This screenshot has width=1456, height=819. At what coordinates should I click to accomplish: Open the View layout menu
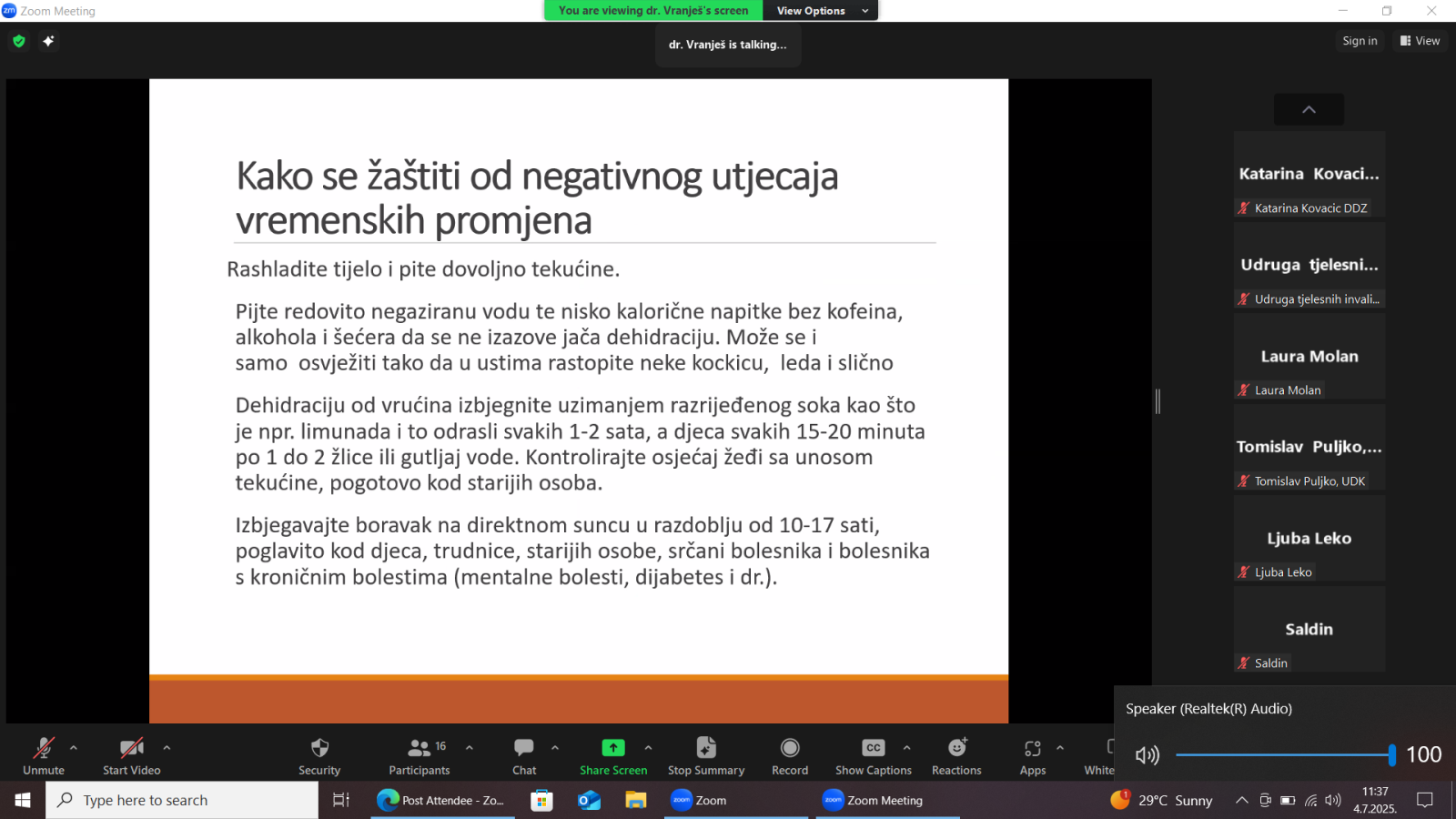(x=1420, y=41)
